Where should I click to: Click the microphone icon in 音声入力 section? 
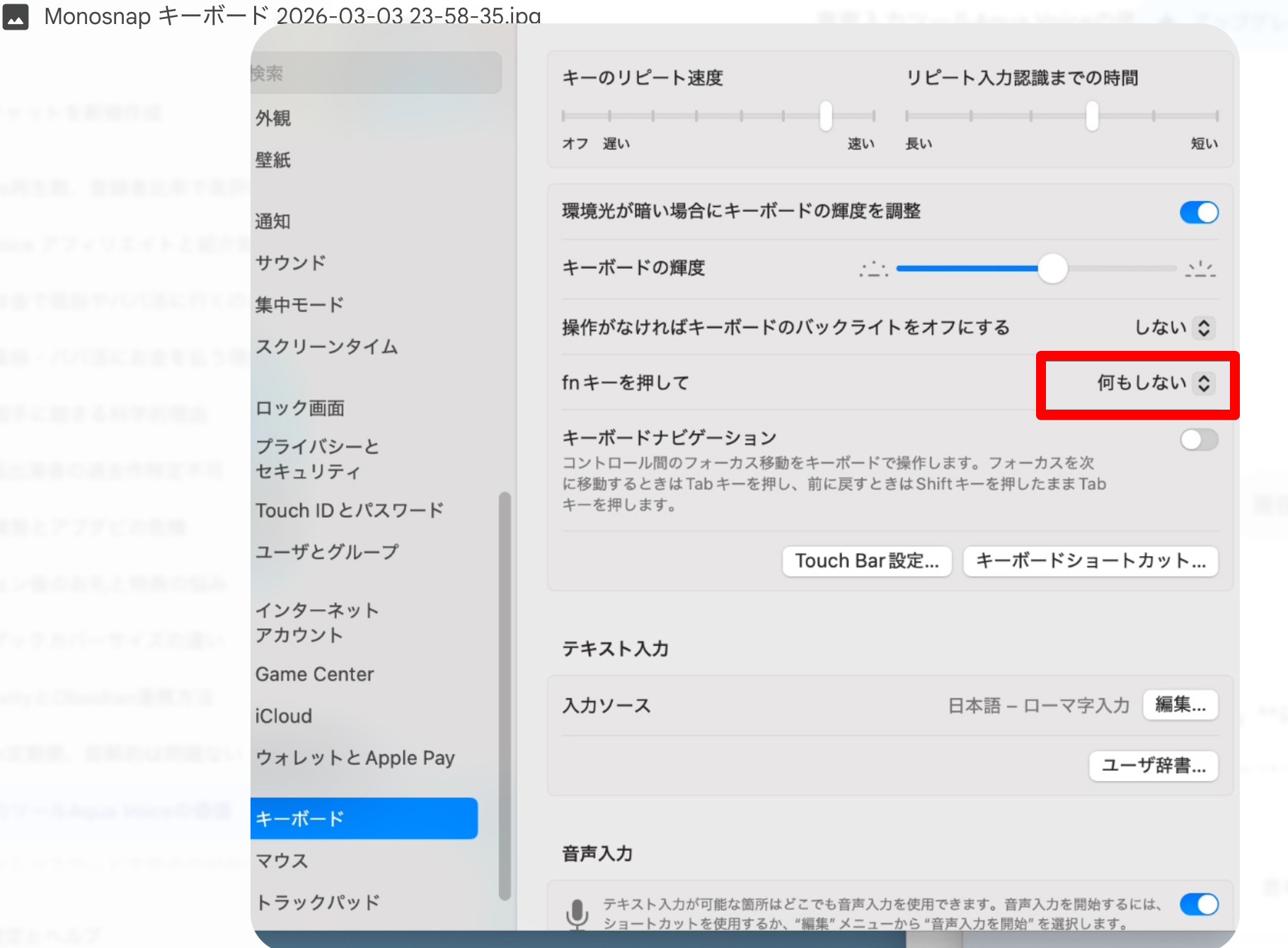[577, 913]
